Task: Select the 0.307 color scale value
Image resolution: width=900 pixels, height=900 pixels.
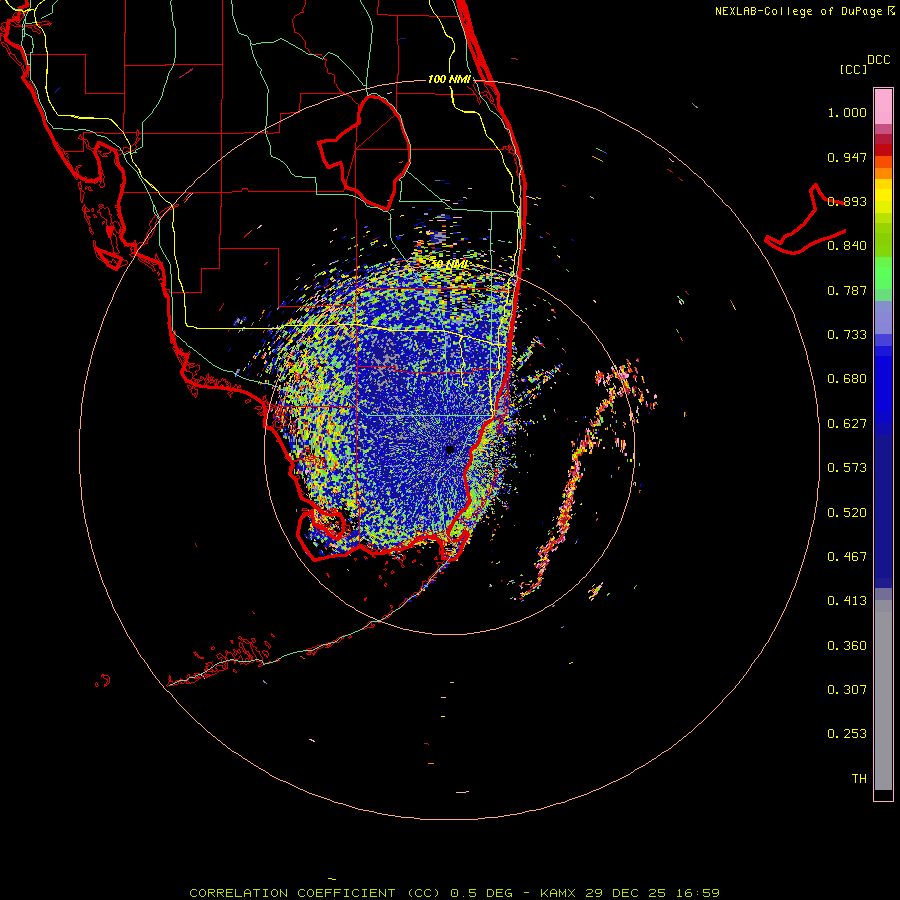Action: coord(847,690)
